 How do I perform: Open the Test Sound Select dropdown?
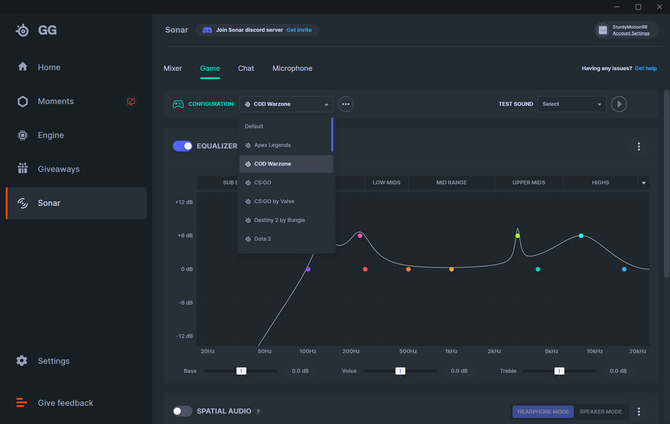pyautogui.click(x=572, y=104)
